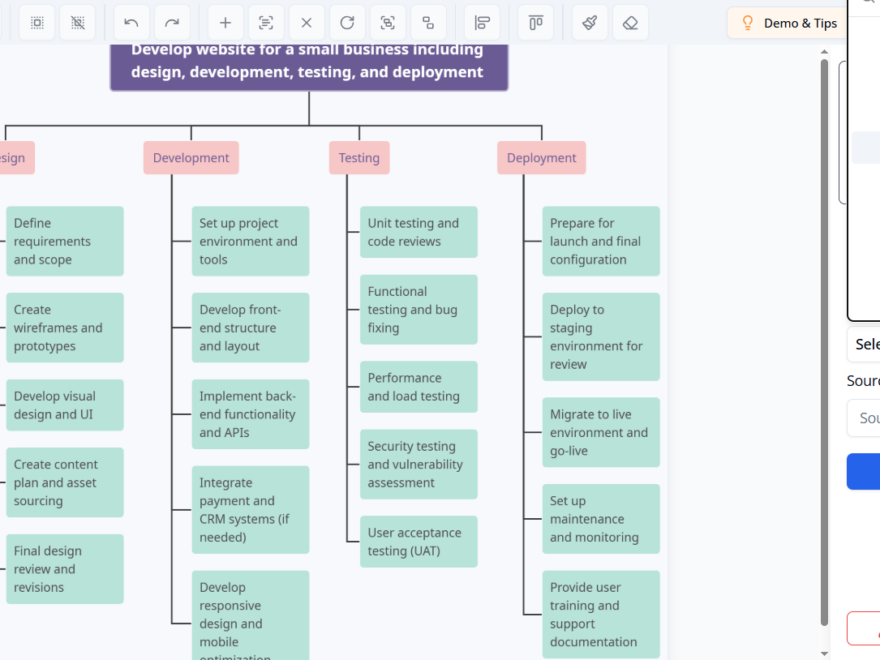
Task: Delete the selection using the X icon
Action: pos(306,22)
